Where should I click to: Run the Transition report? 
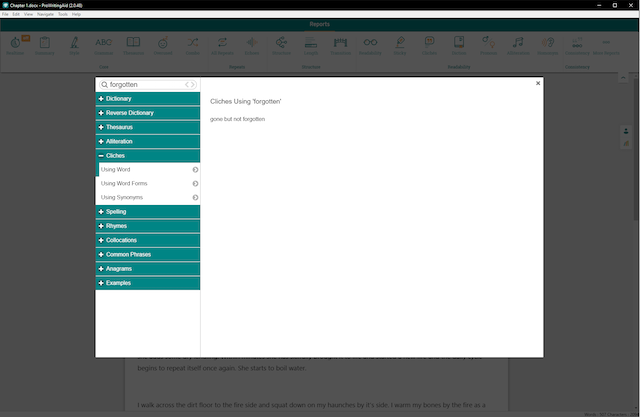click(340, 45)
